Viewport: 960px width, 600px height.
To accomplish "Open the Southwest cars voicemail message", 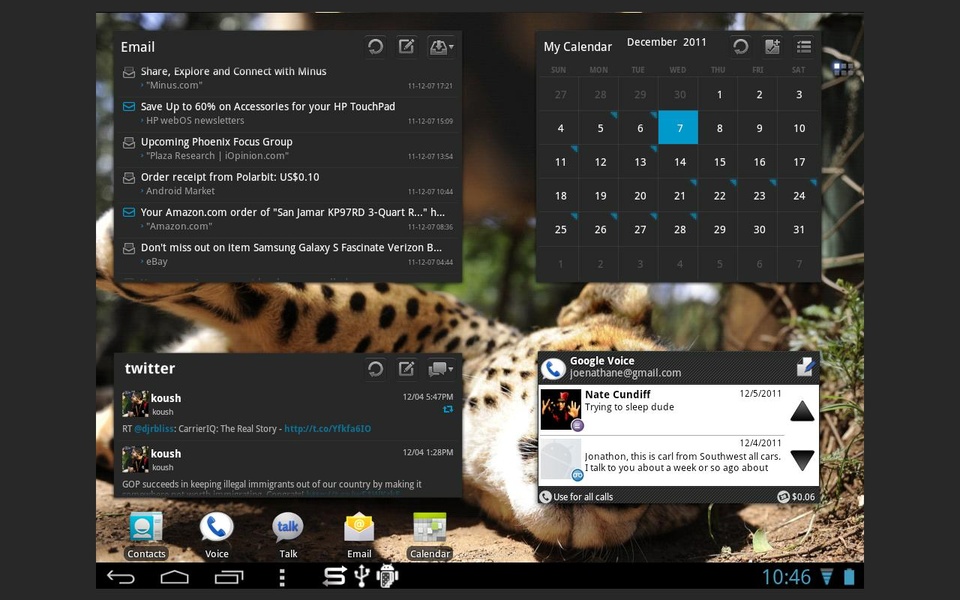I will click(x=662, y=460).
